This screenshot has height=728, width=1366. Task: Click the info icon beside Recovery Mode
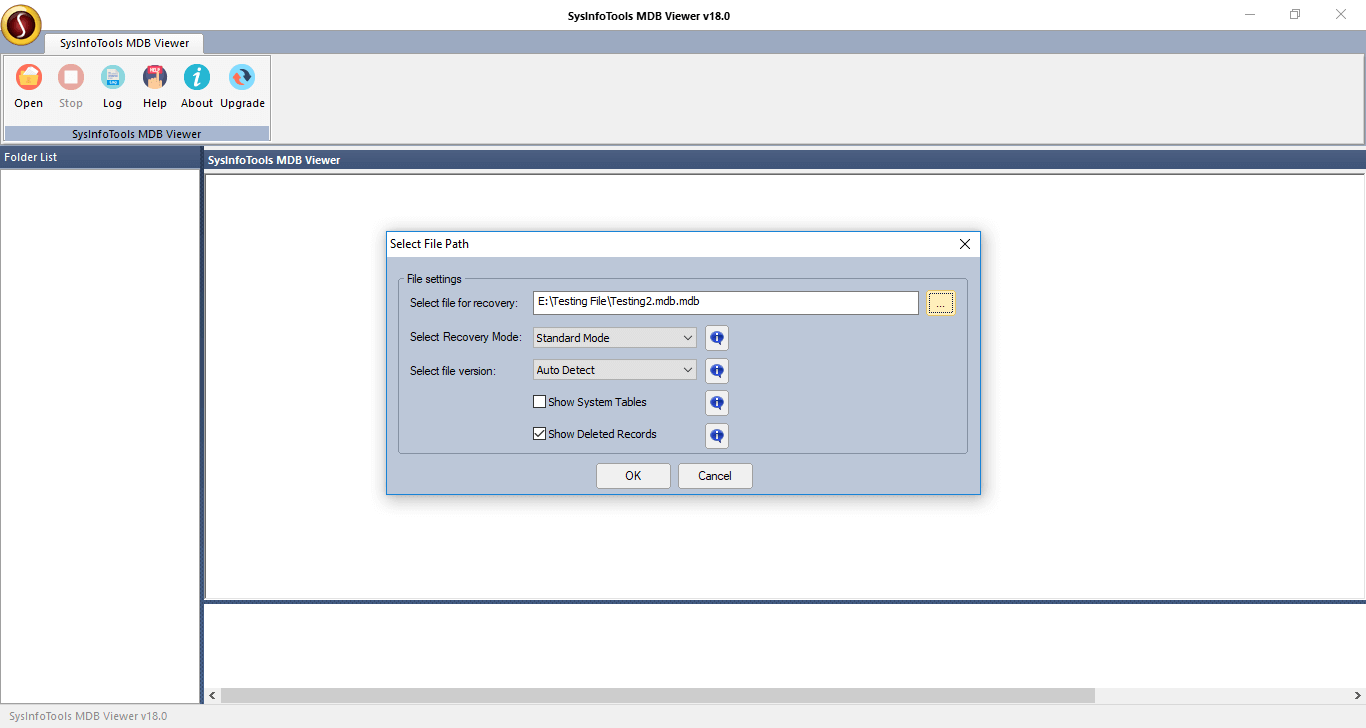tap(716, 337)
